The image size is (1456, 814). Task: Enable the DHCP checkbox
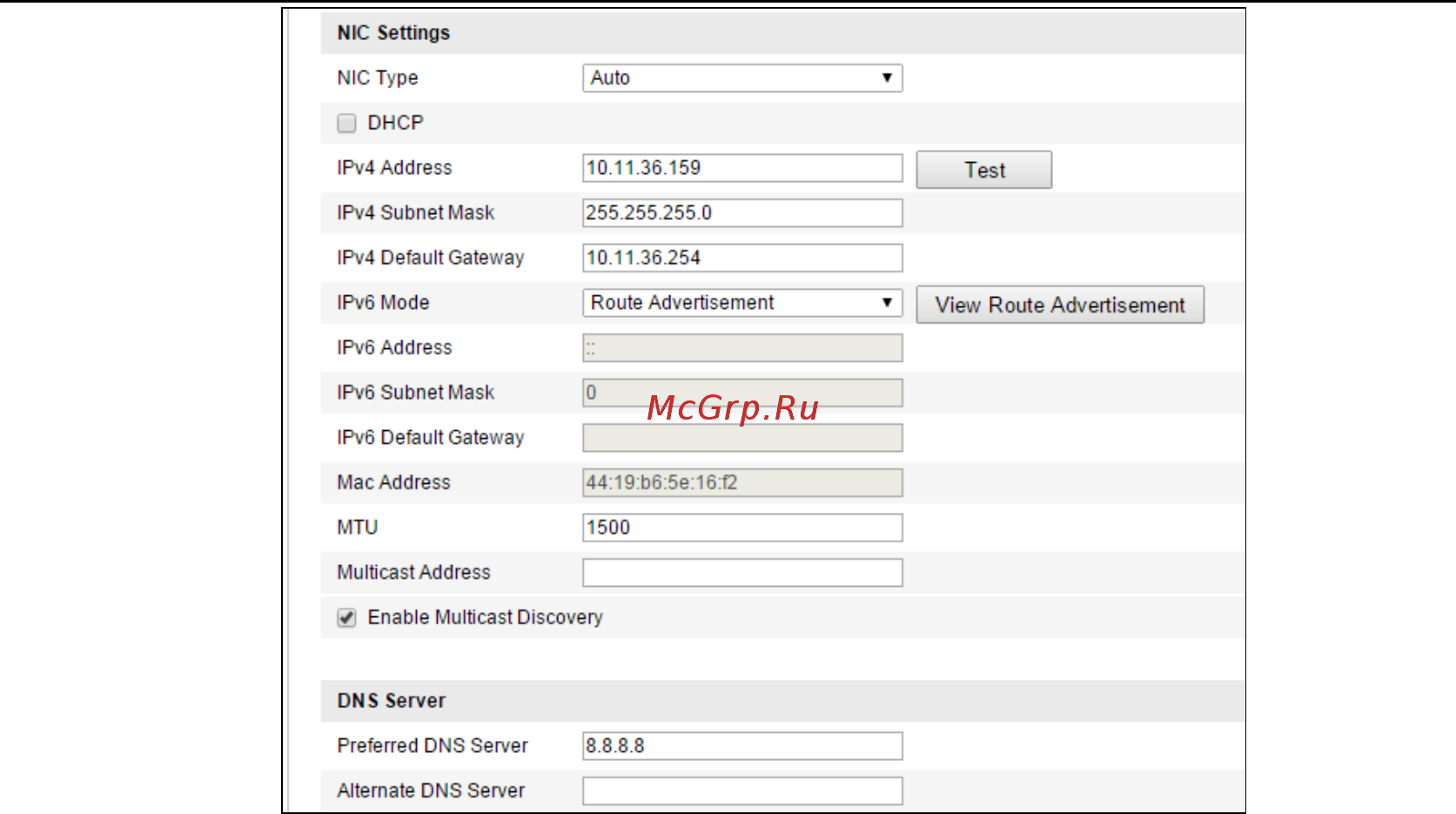pos(346,123)
